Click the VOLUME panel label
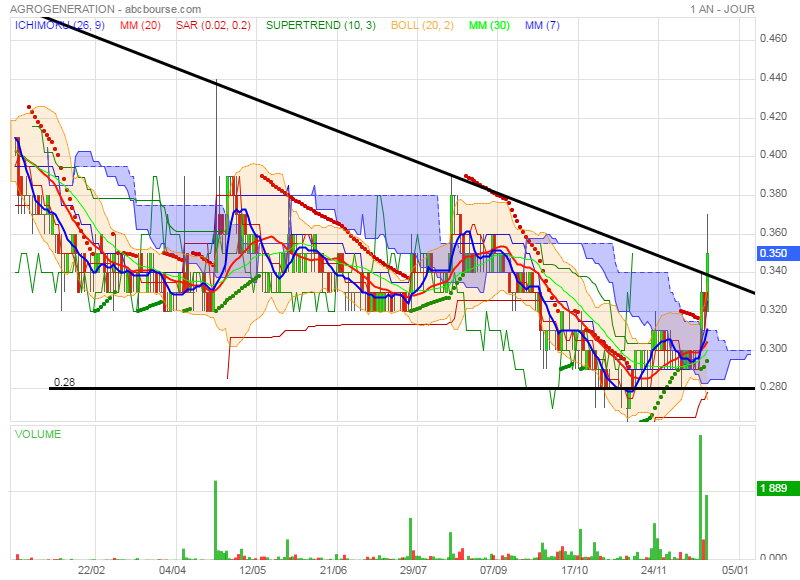Viewport: 800px width, 580px height. pyautogui.click(x=38, y=434)
